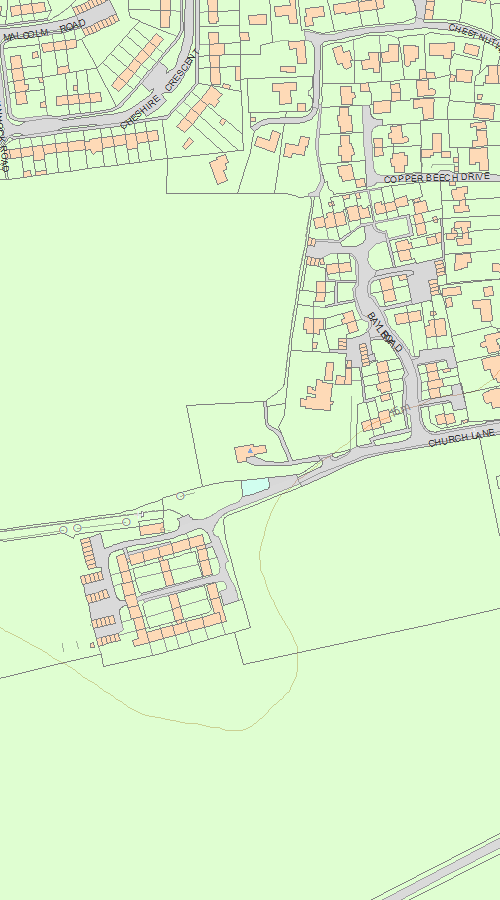Select the light blue pond polygon
This screenshot has height=900, width=500.
click(x=255, y=487)
